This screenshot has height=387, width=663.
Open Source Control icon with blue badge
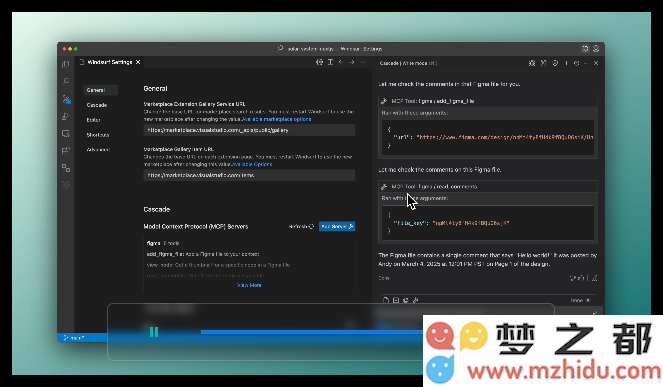(x=66, y=99)
